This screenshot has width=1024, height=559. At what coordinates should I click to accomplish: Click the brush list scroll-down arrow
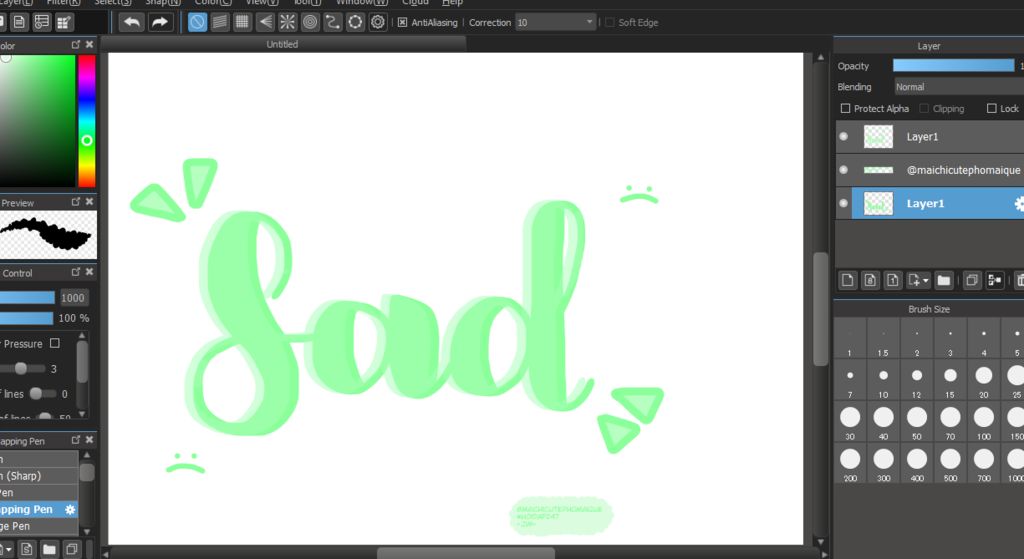[86, 532]
